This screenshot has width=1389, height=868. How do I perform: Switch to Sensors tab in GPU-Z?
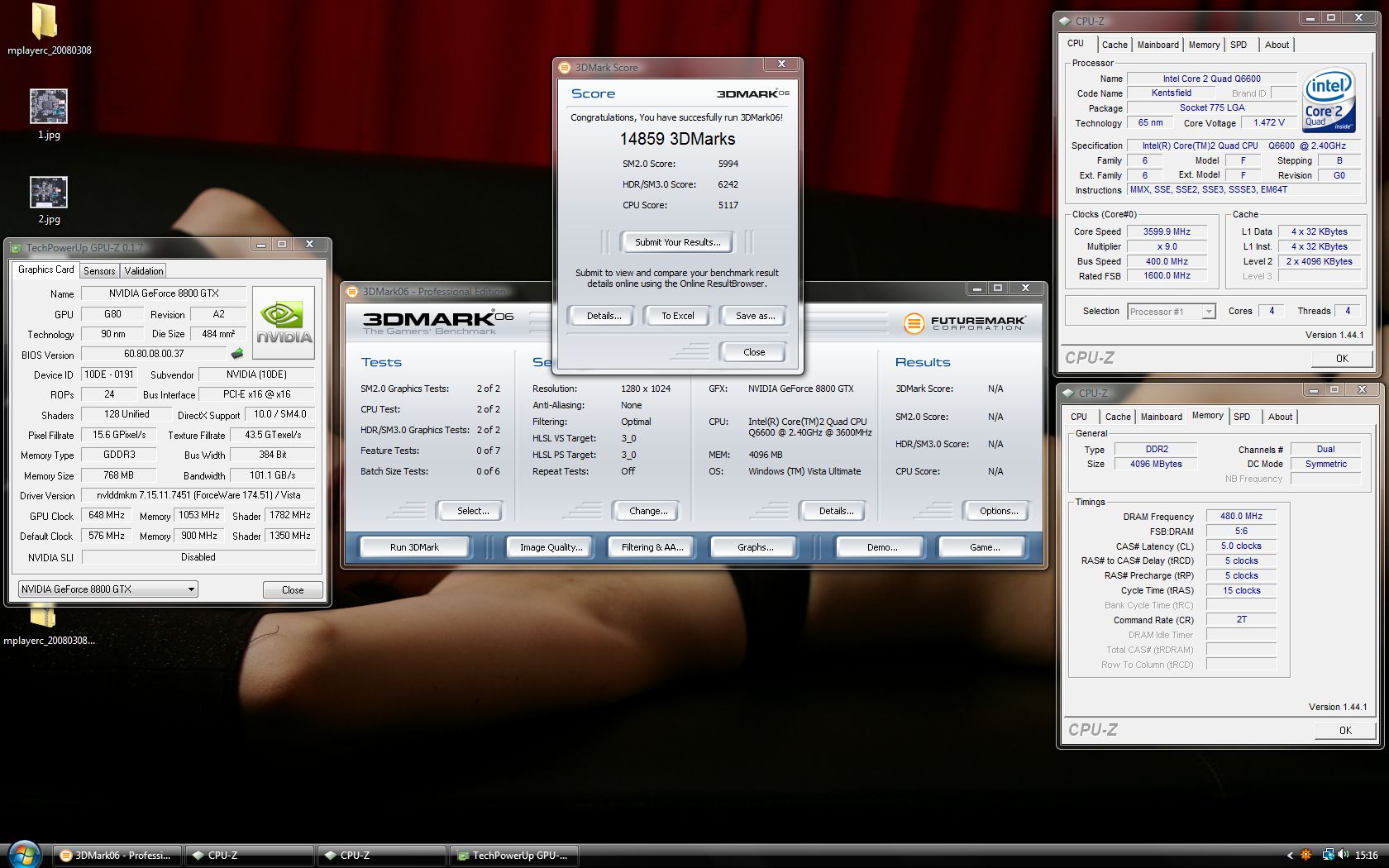99,271
